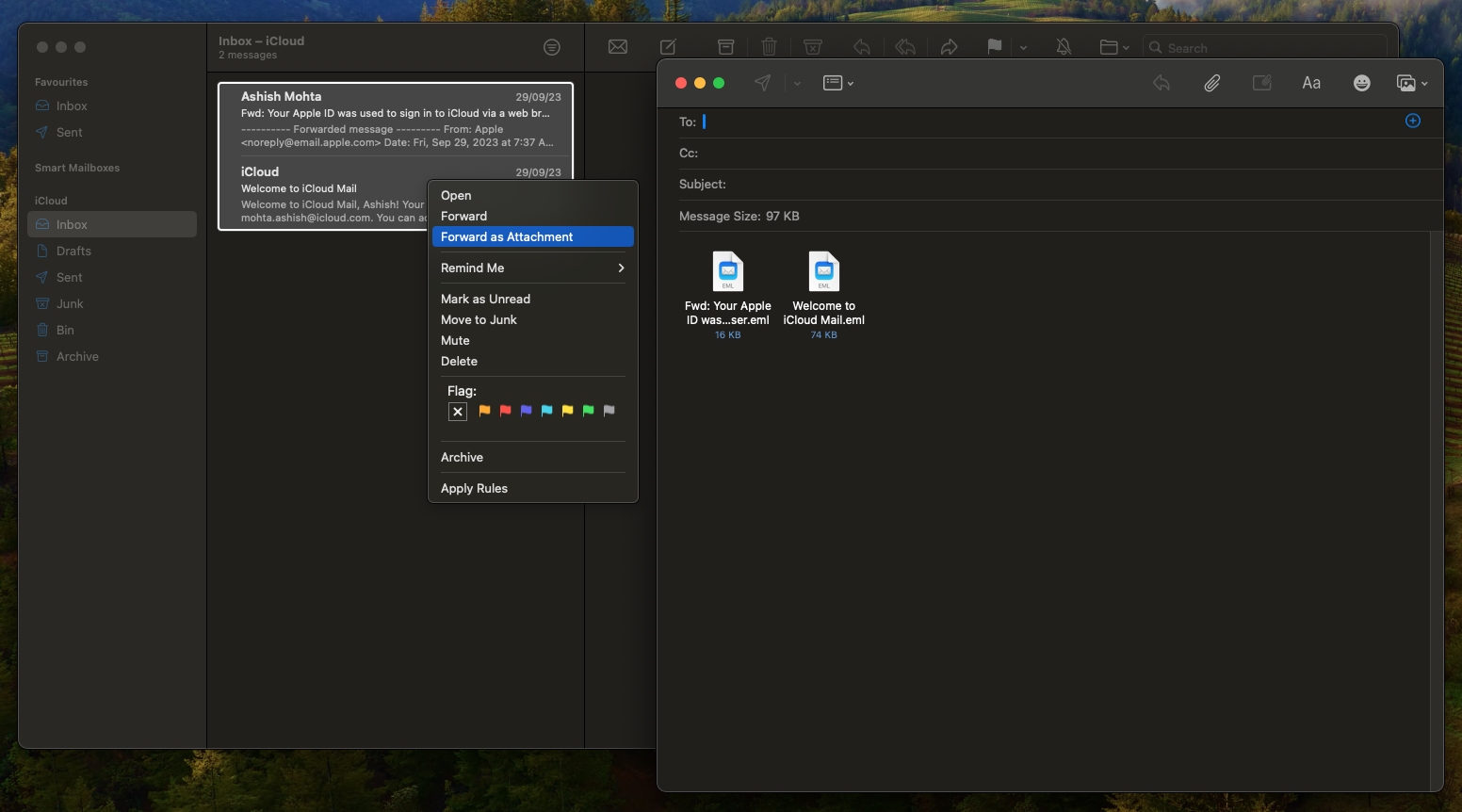Viewport: 1462px width, 812px height.
Task: Reply using the reply arrow toolbar icon
Action: click(x=862, y=47)
